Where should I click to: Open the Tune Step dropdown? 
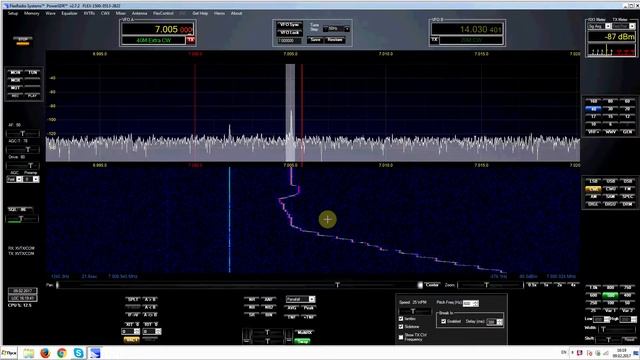336,29
